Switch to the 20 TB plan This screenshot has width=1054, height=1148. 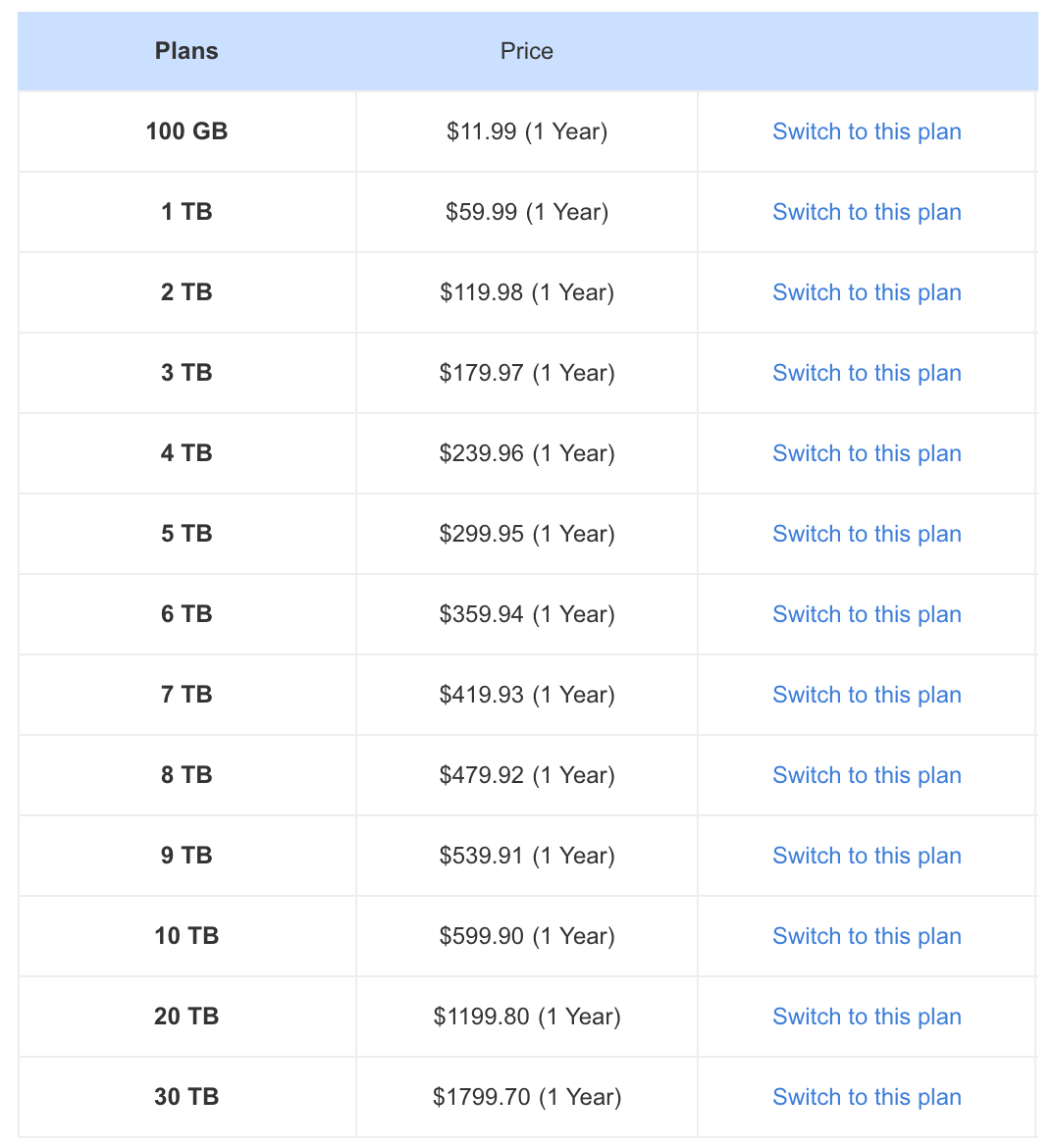pyautogui.click(x=867, y=1017)
